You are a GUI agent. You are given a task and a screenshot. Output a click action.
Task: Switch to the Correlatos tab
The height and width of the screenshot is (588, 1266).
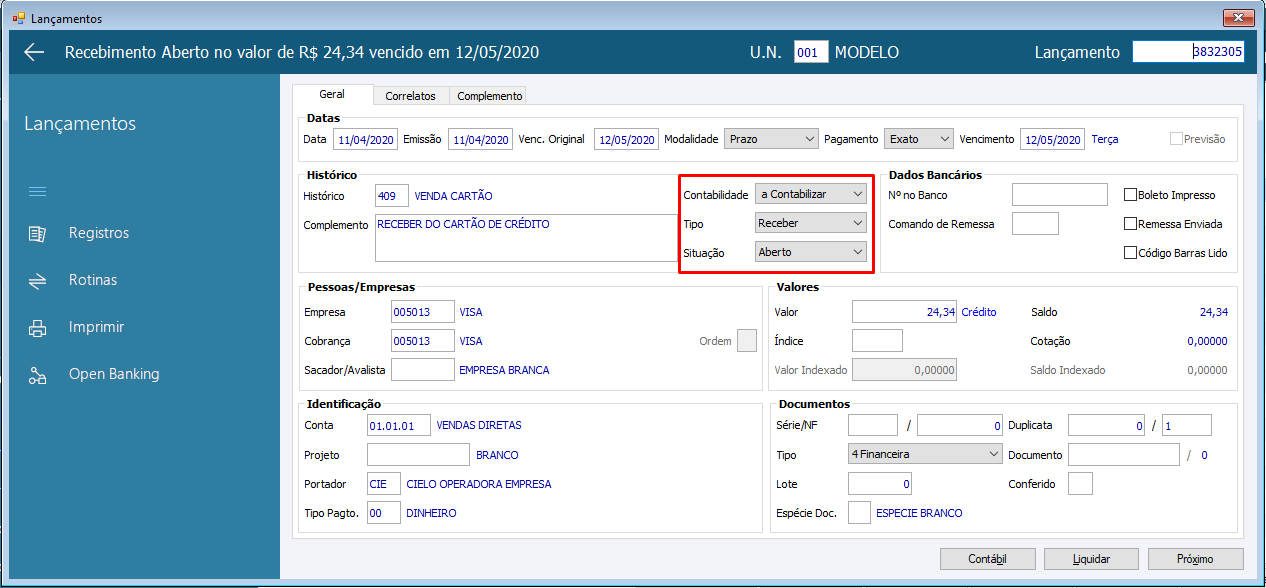pos(411,96)
